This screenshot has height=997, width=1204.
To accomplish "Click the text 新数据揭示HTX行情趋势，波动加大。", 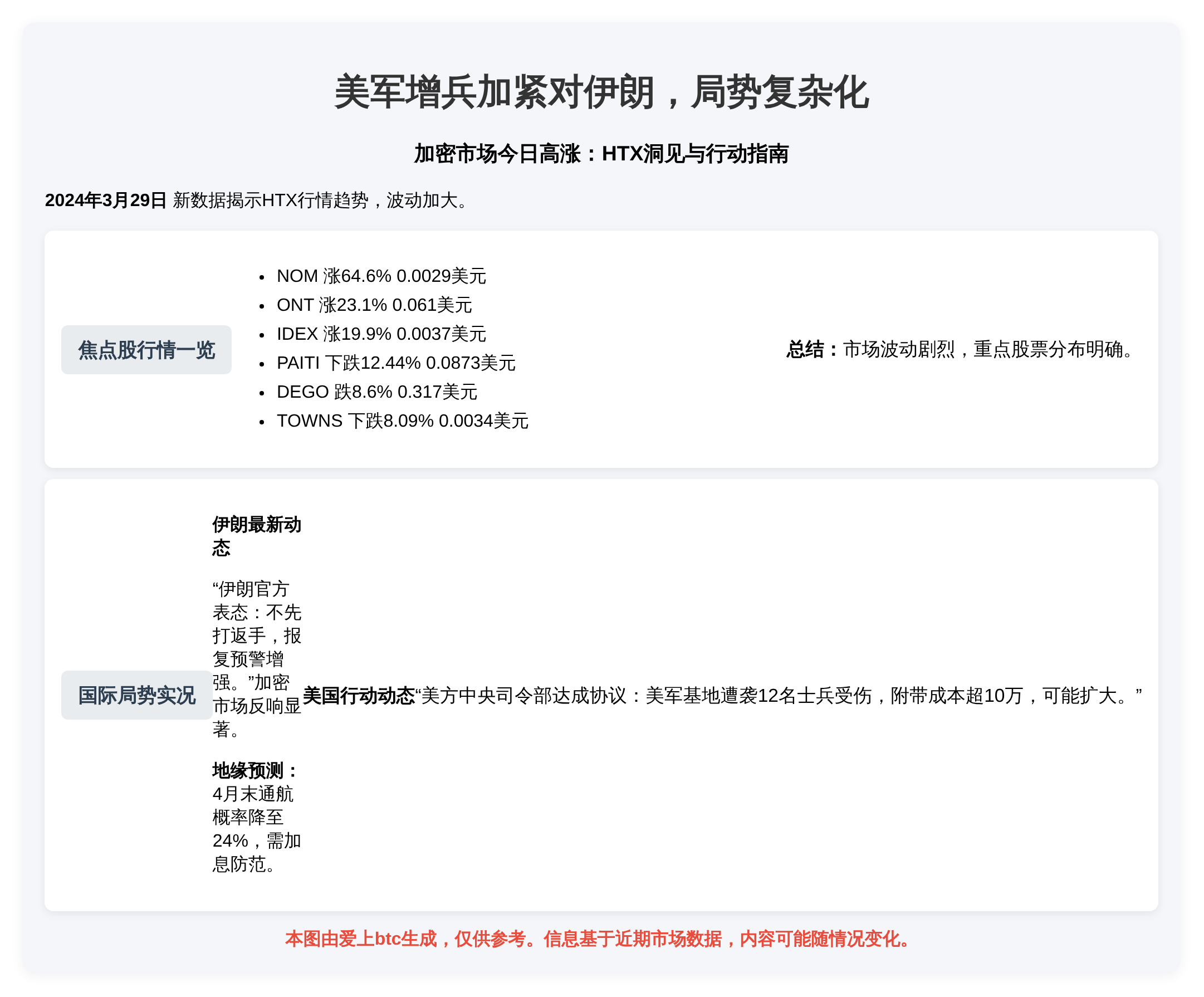I will [x=323, y=200].
